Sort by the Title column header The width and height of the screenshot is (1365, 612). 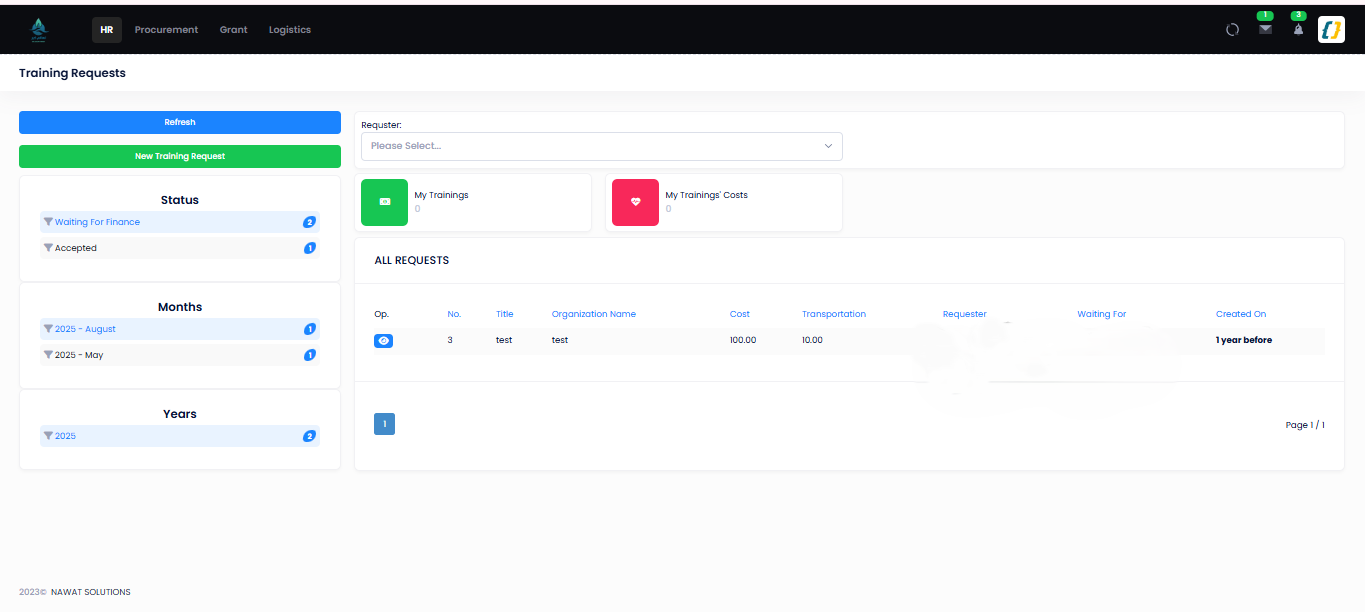504,314
